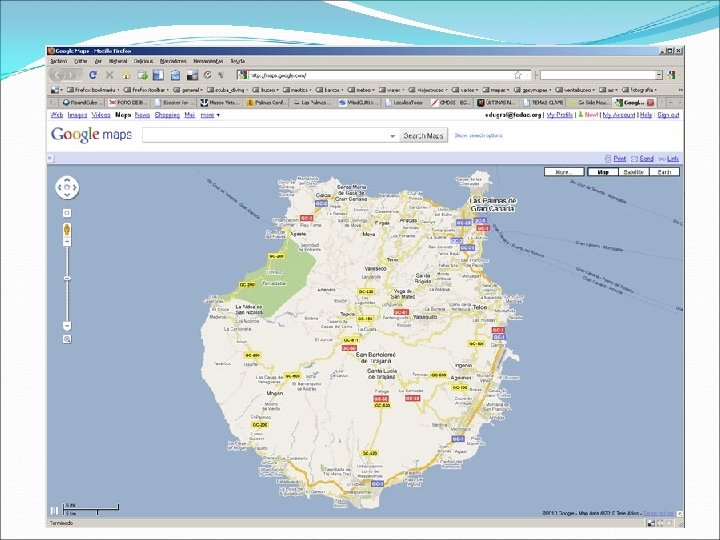
Task: Open the 'buceo' bookmarks folder
Action: [265, 90]
